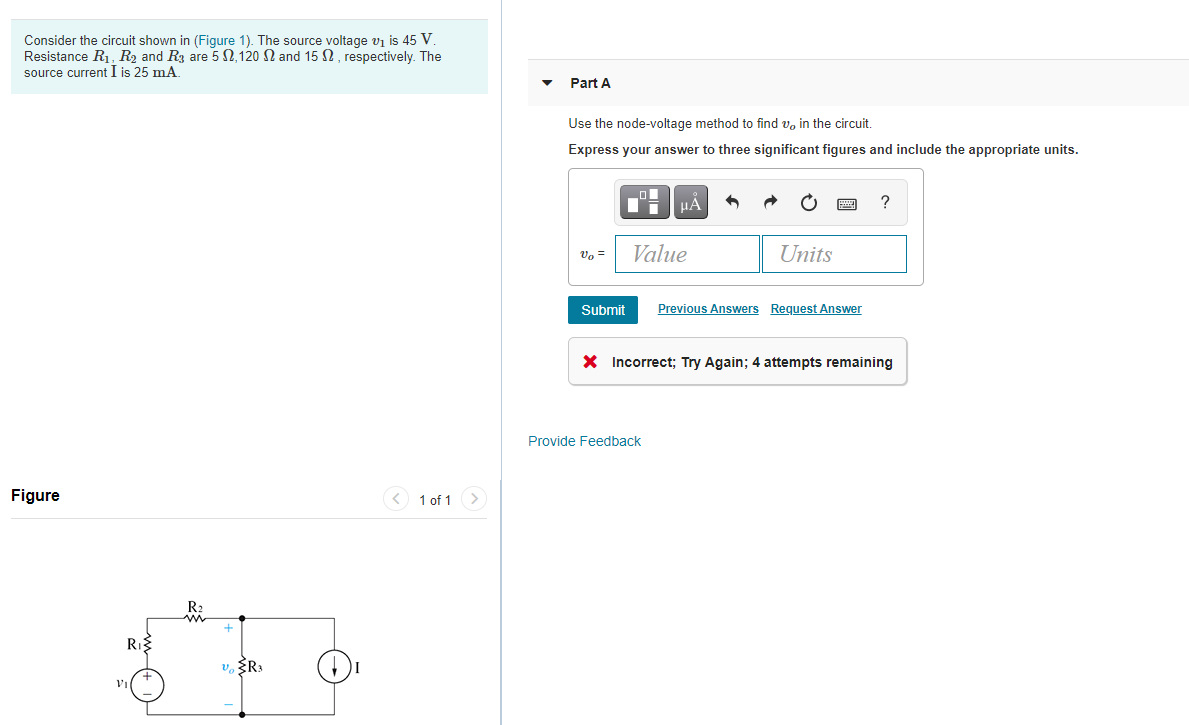Show keyboard shortcuts icon

(x=847, y=203)
